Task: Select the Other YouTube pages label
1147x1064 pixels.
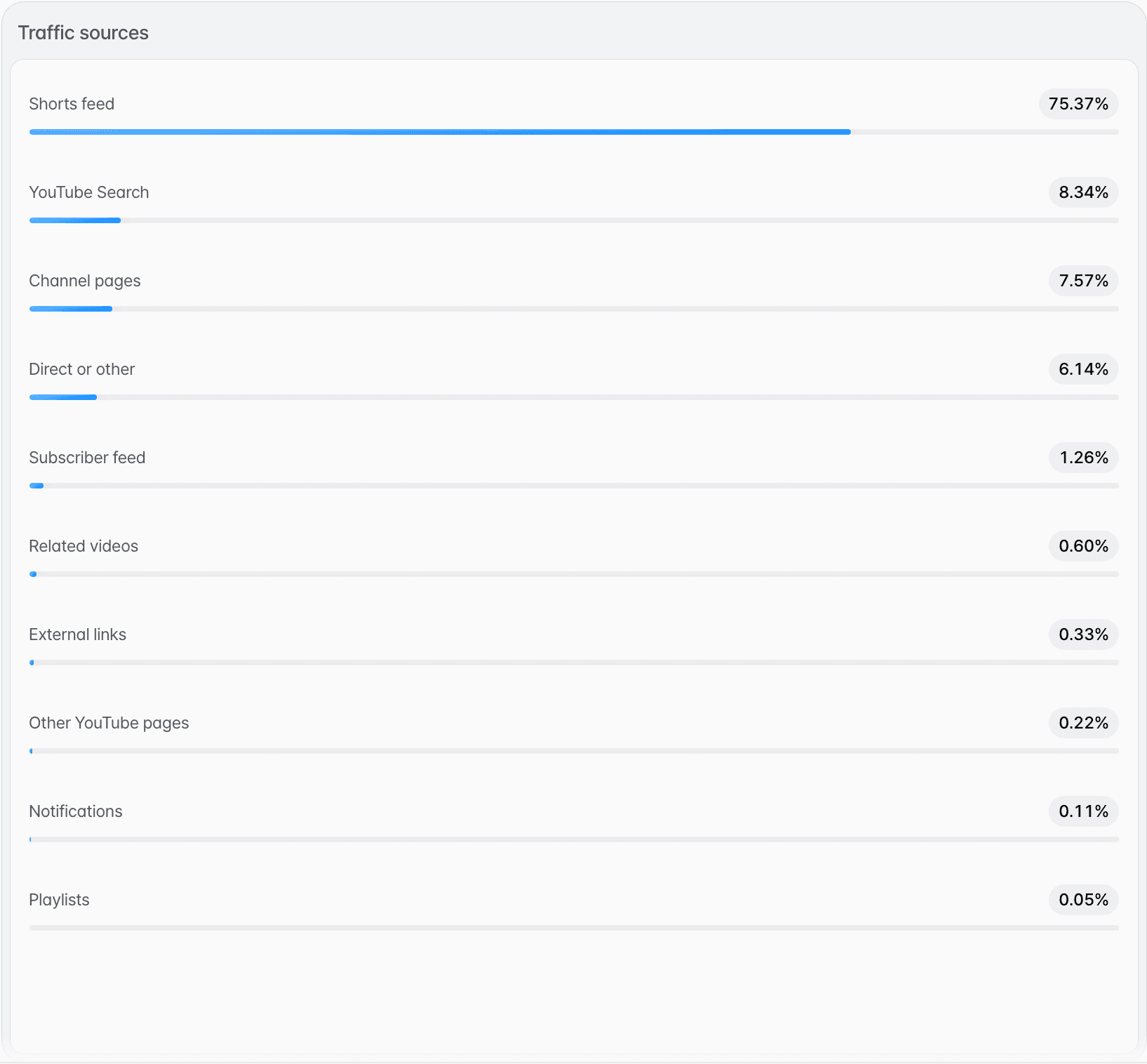Action: click(109, 723)
